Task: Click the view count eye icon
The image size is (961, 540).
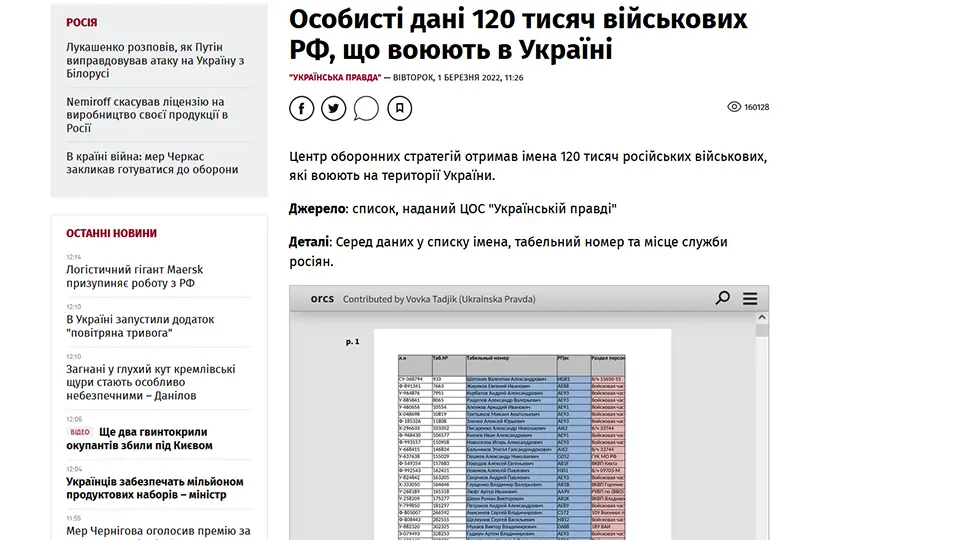Action: click(734, 107)
